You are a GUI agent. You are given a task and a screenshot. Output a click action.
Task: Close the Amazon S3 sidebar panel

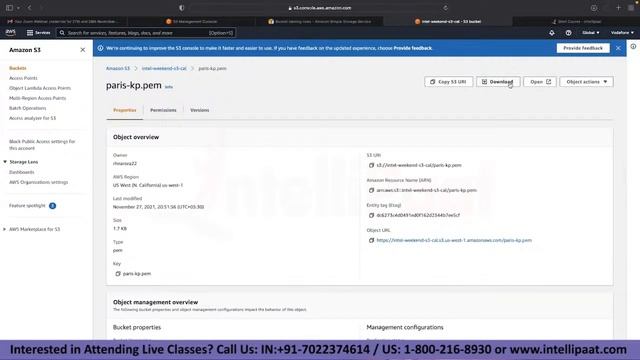[82, 50]
